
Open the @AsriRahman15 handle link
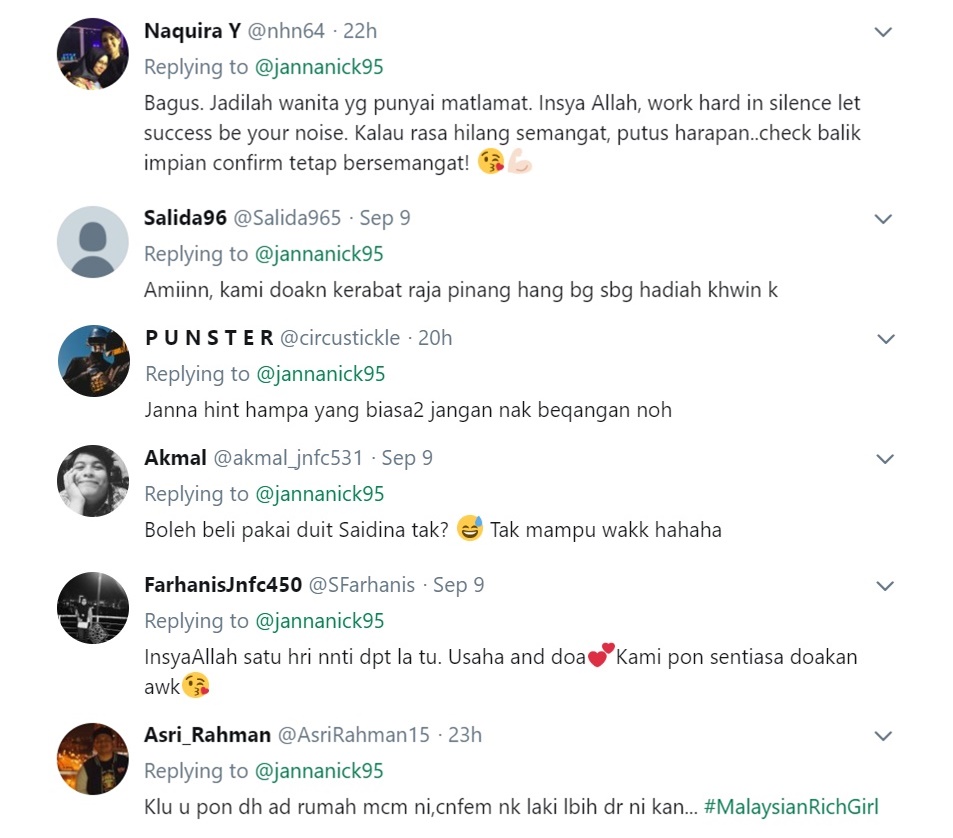(x=354, y=735)
